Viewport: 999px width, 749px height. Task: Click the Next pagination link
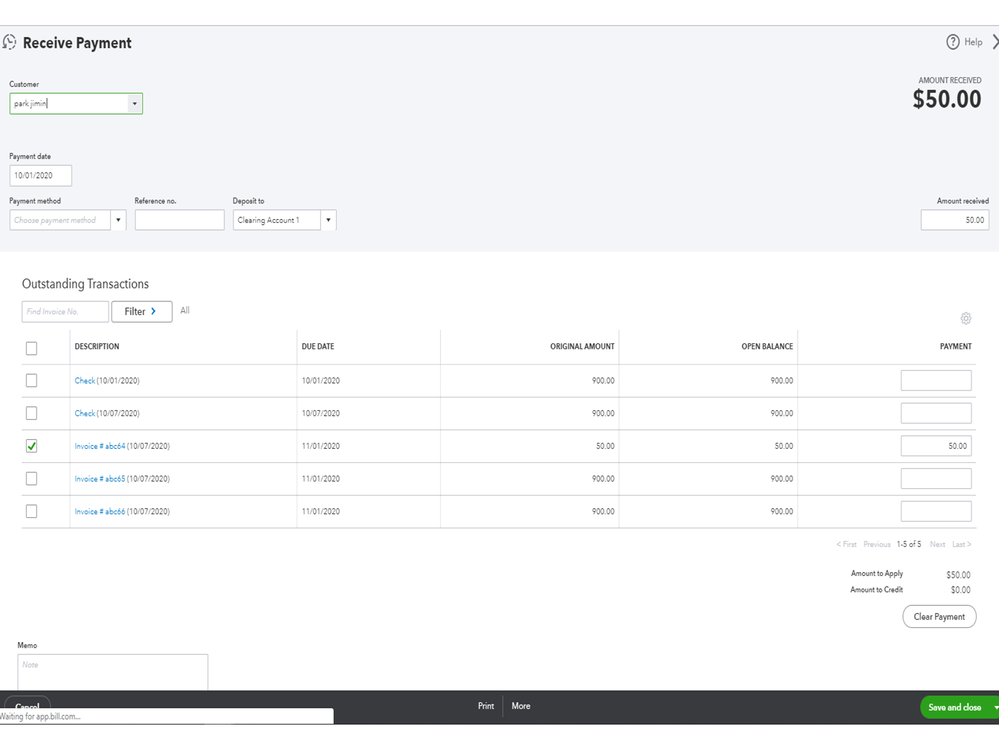click(x=937, y=545)
